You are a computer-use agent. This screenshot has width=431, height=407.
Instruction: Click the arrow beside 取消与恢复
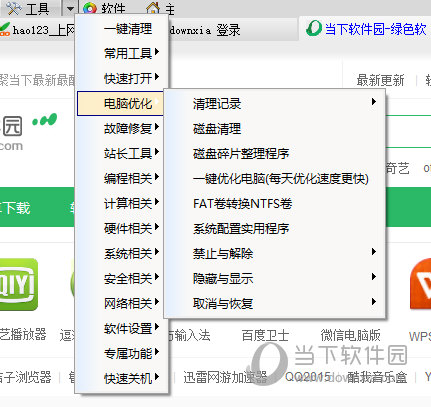point(374,302)
